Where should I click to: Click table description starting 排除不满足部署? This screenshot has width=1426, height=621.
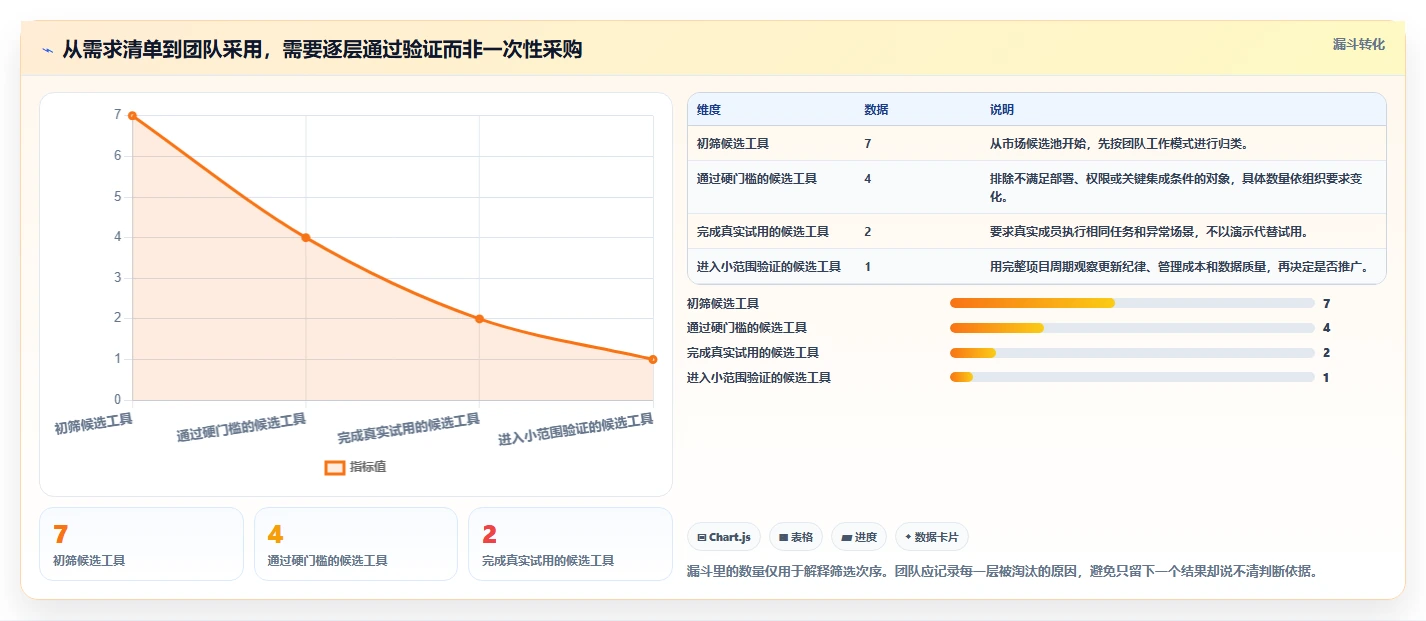[1176, 188]
